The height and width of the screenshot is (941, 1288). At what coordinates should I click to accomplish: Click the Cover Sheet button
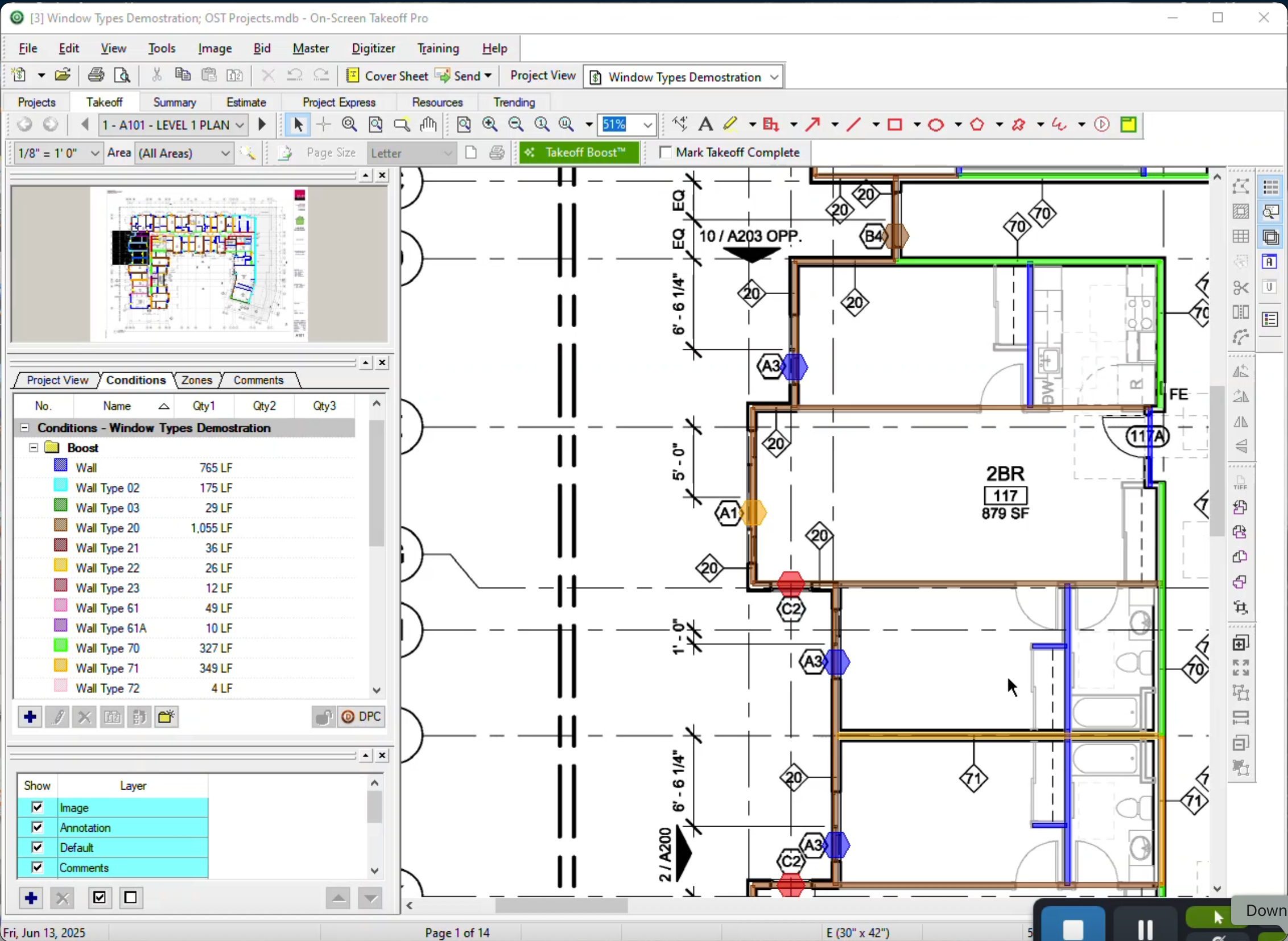tap(387, 76)
